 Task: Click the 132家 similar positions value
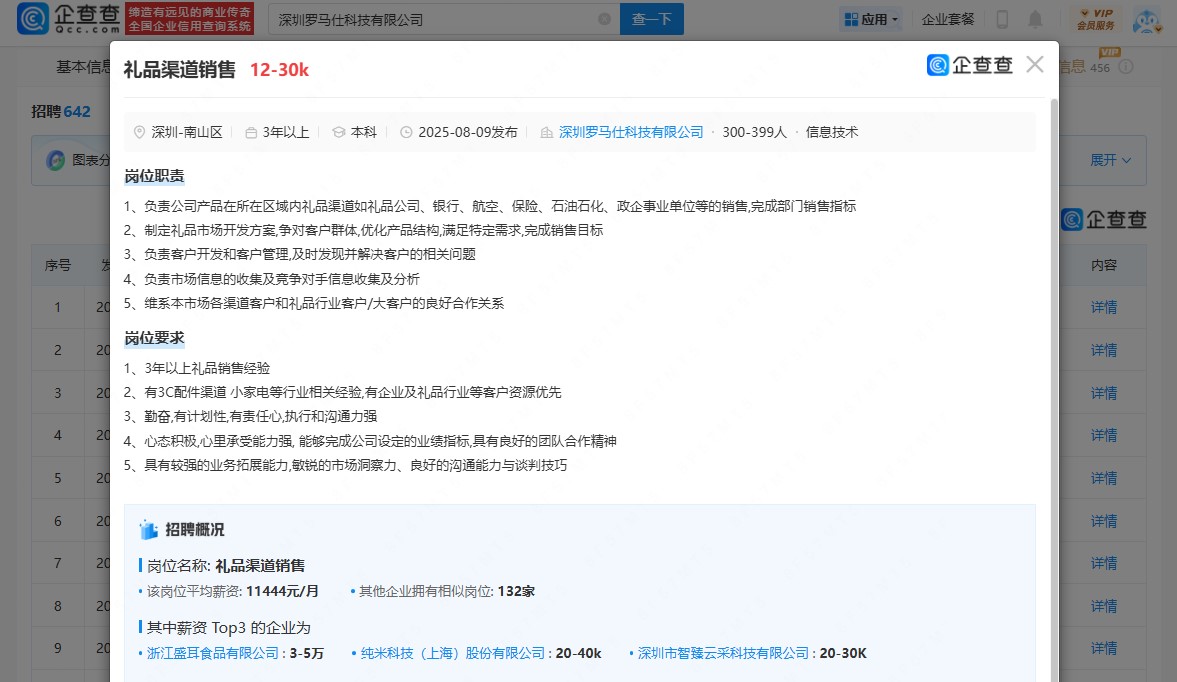[x=516, y=591]
